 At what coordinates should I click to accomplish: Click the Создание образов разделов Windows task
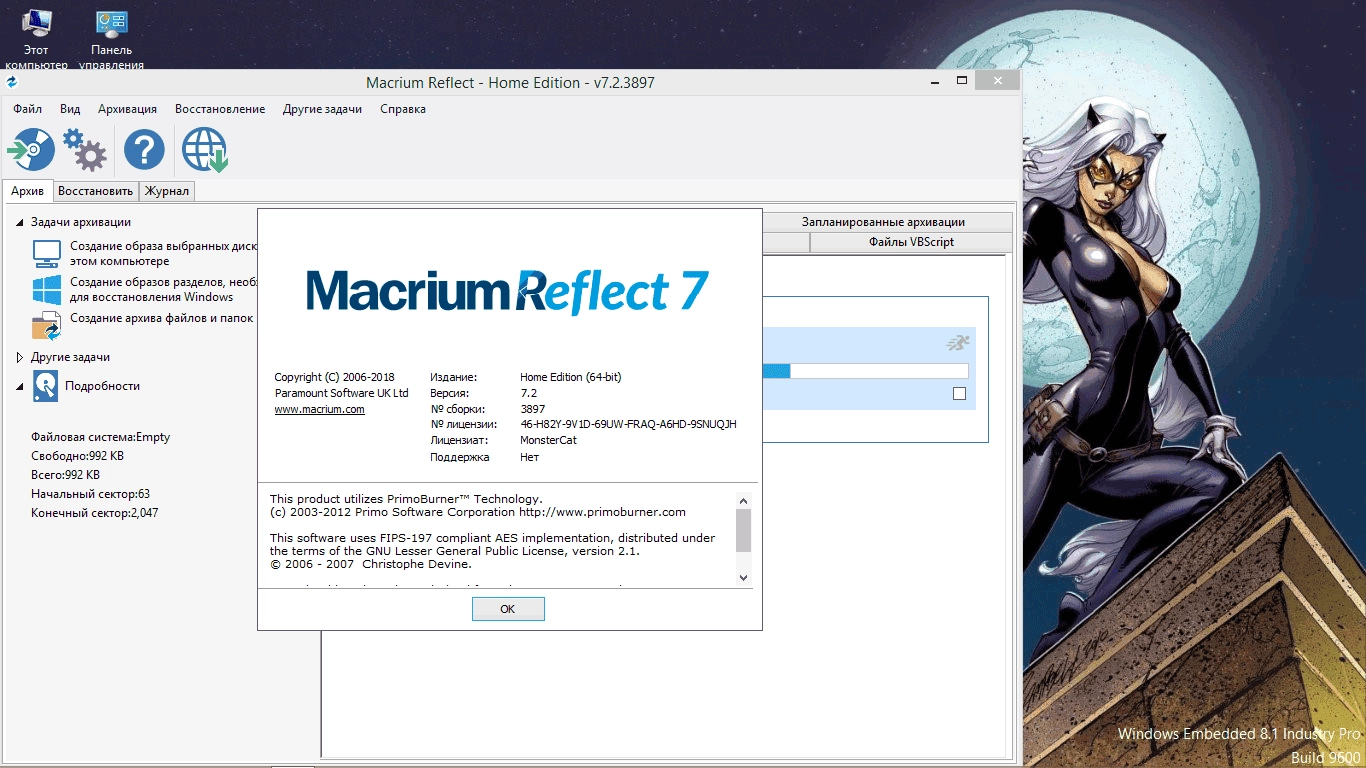164,290
